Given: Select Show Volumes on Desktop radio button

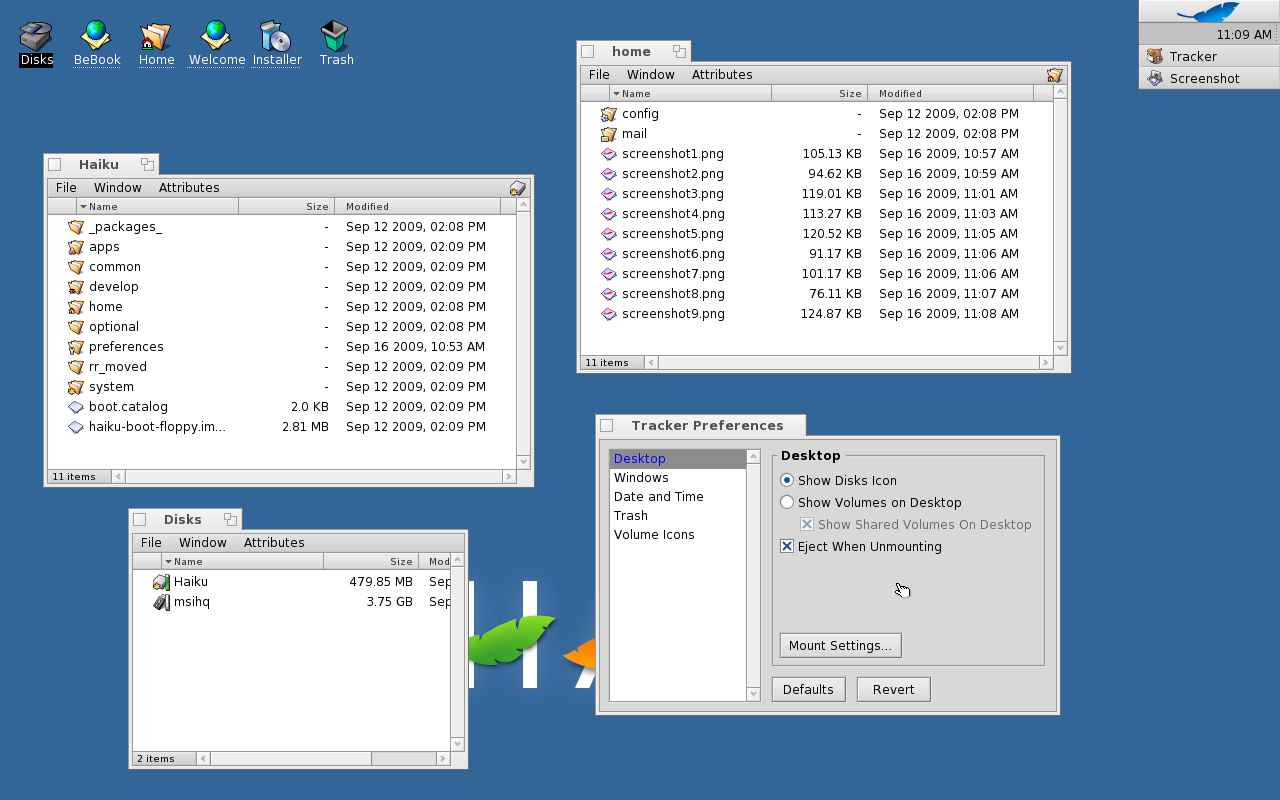Looking at the screenshot, I should (x=787, y=503).
